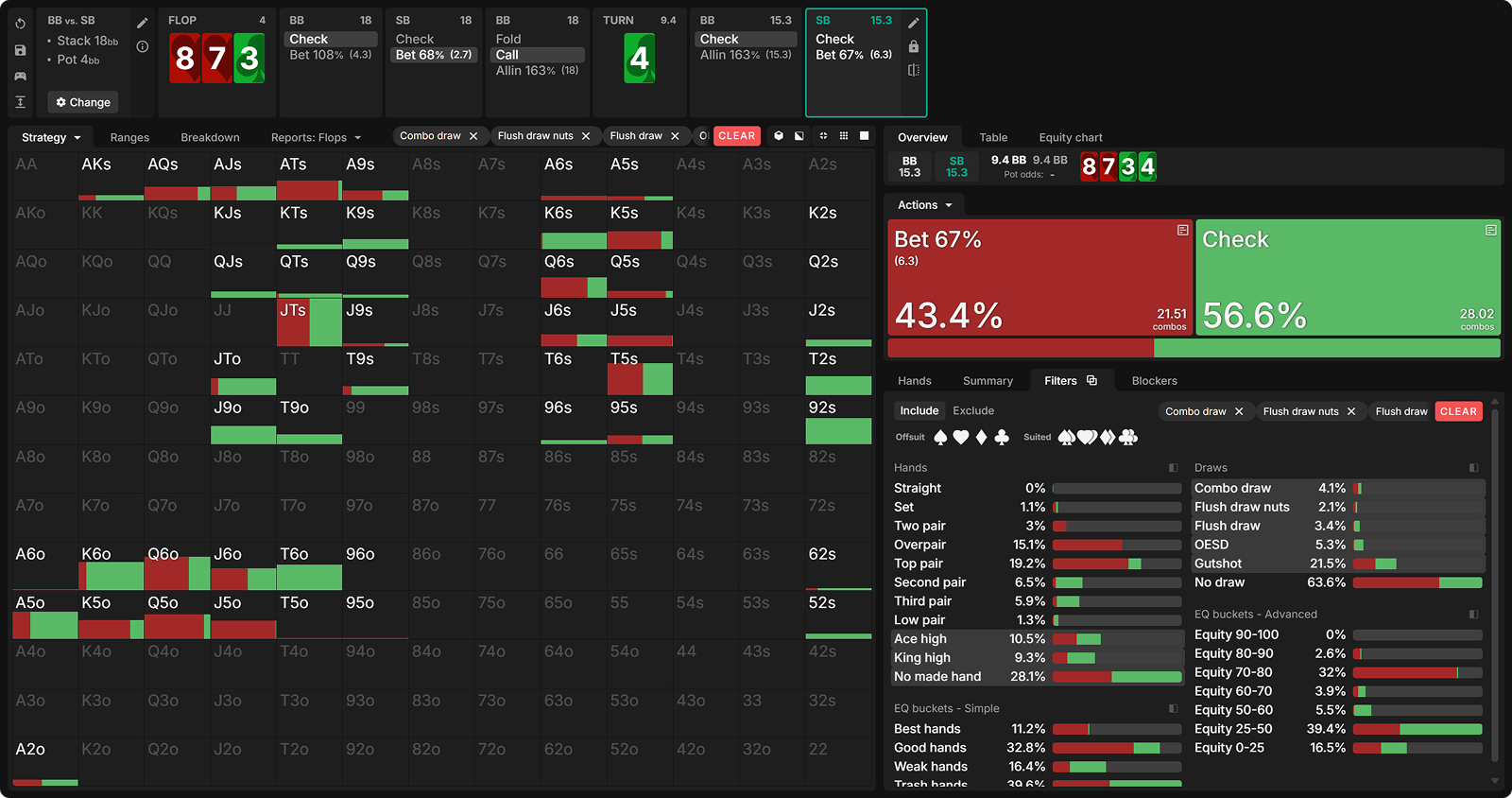This screenshot has width=1512, height=798.
Task: Open the Strategy dropdown
Action: click(x=52, y=137)
